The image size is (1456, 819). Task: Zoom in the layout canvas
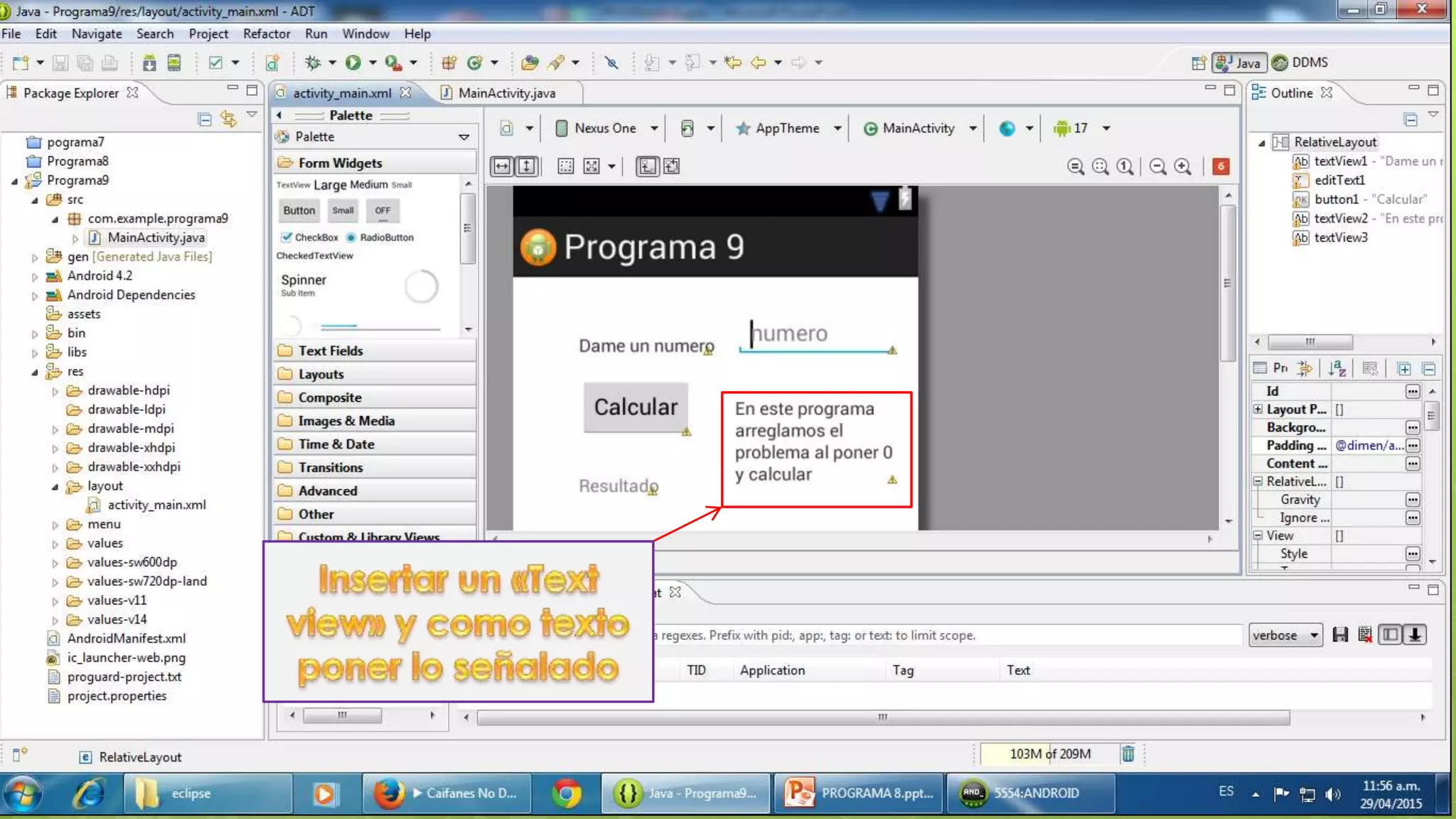[1182, 166]
